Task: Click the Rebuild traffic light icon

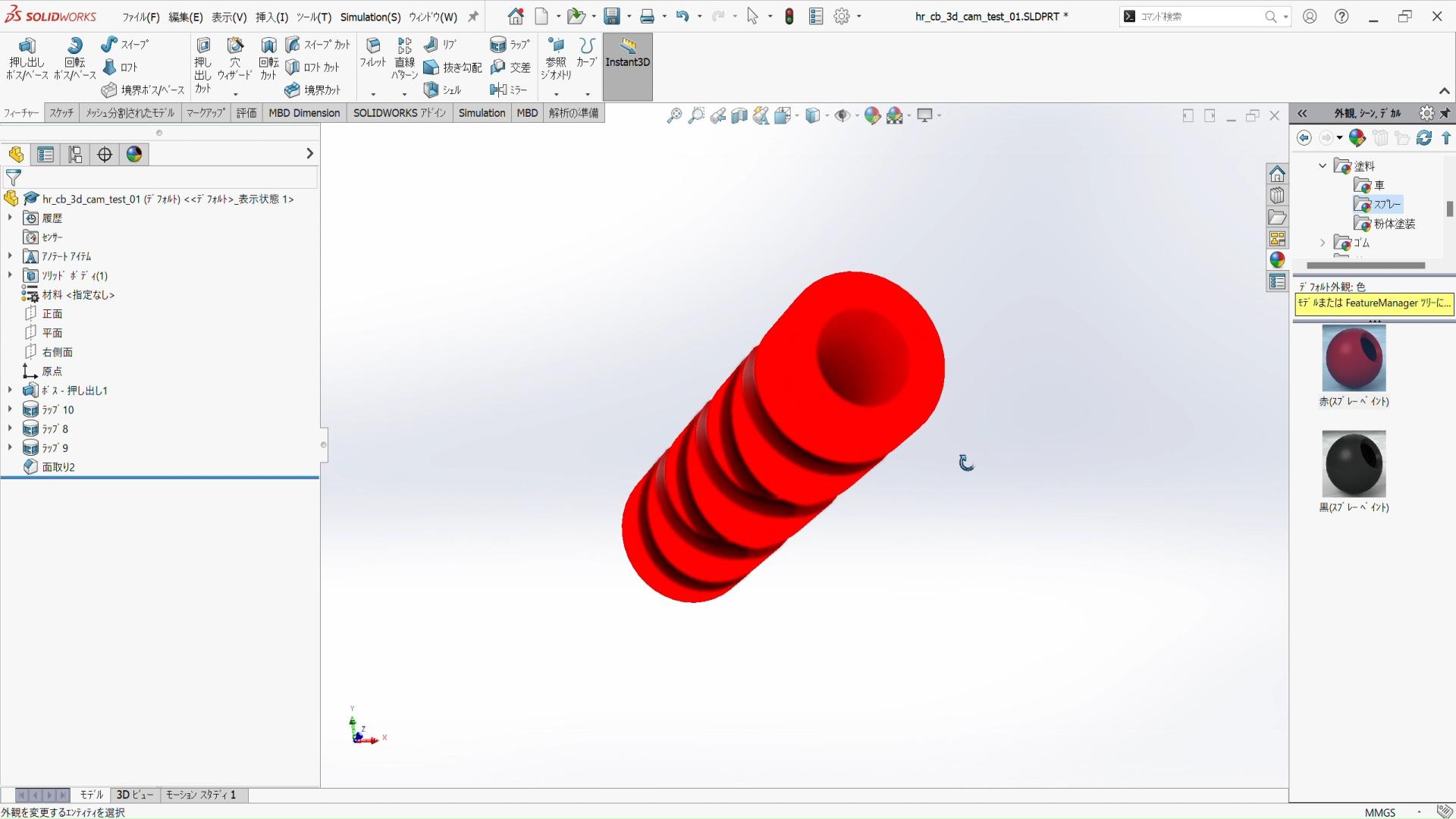Action: tap(789, 16)
